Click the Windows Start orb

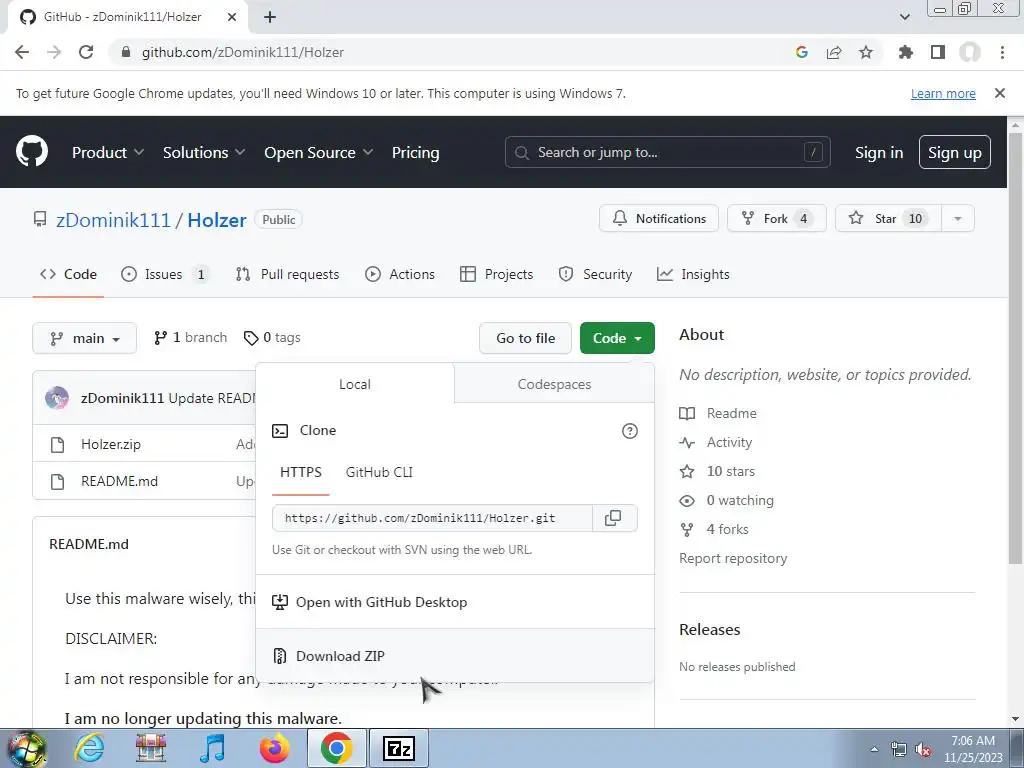click(x=27, y=749)
